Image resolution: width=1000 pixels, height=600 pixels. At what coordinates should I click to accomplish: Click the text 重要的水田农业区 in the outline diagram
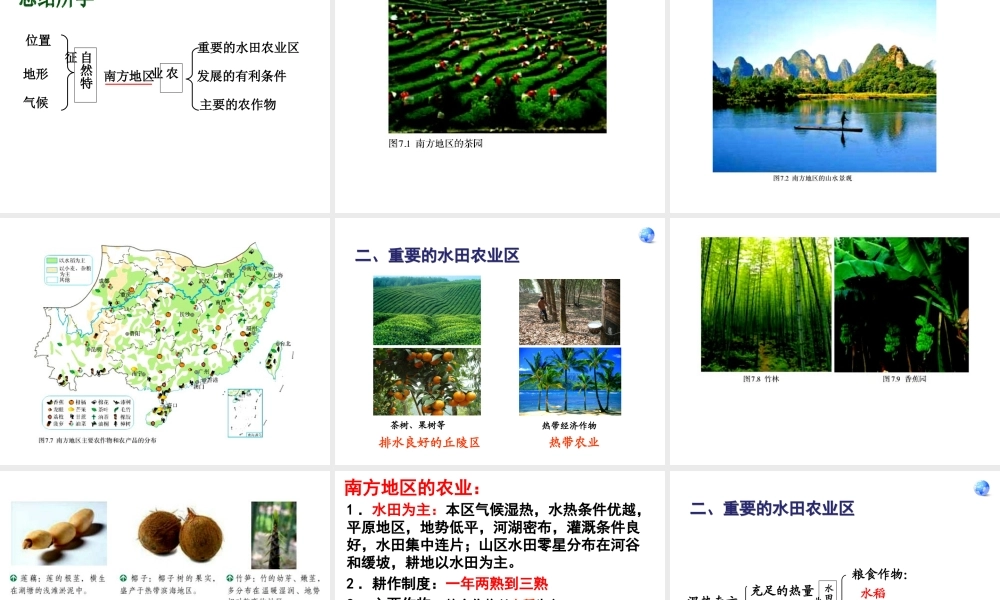click(x=248, y=48)
